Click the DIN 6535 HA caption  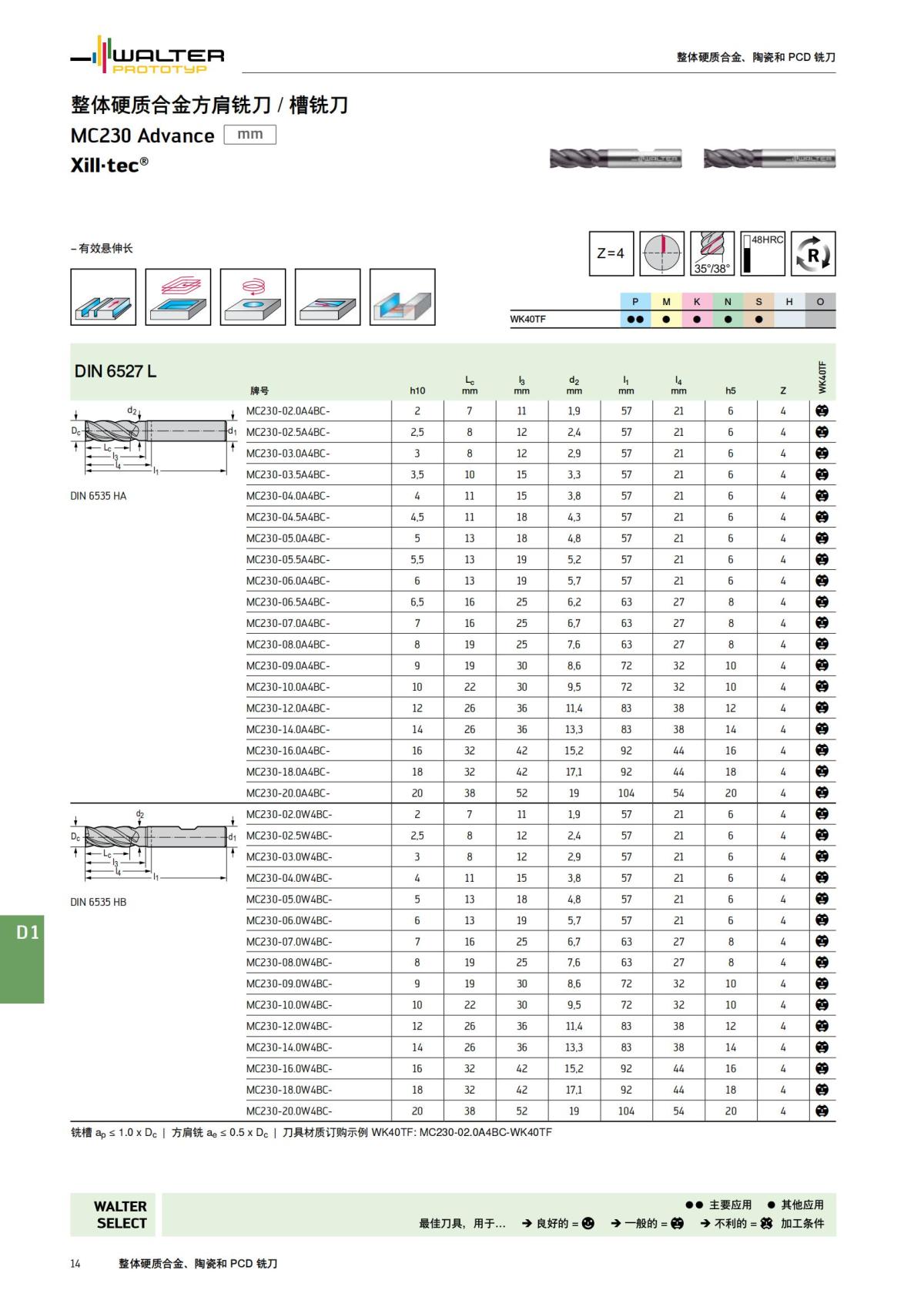pos(99,496)
